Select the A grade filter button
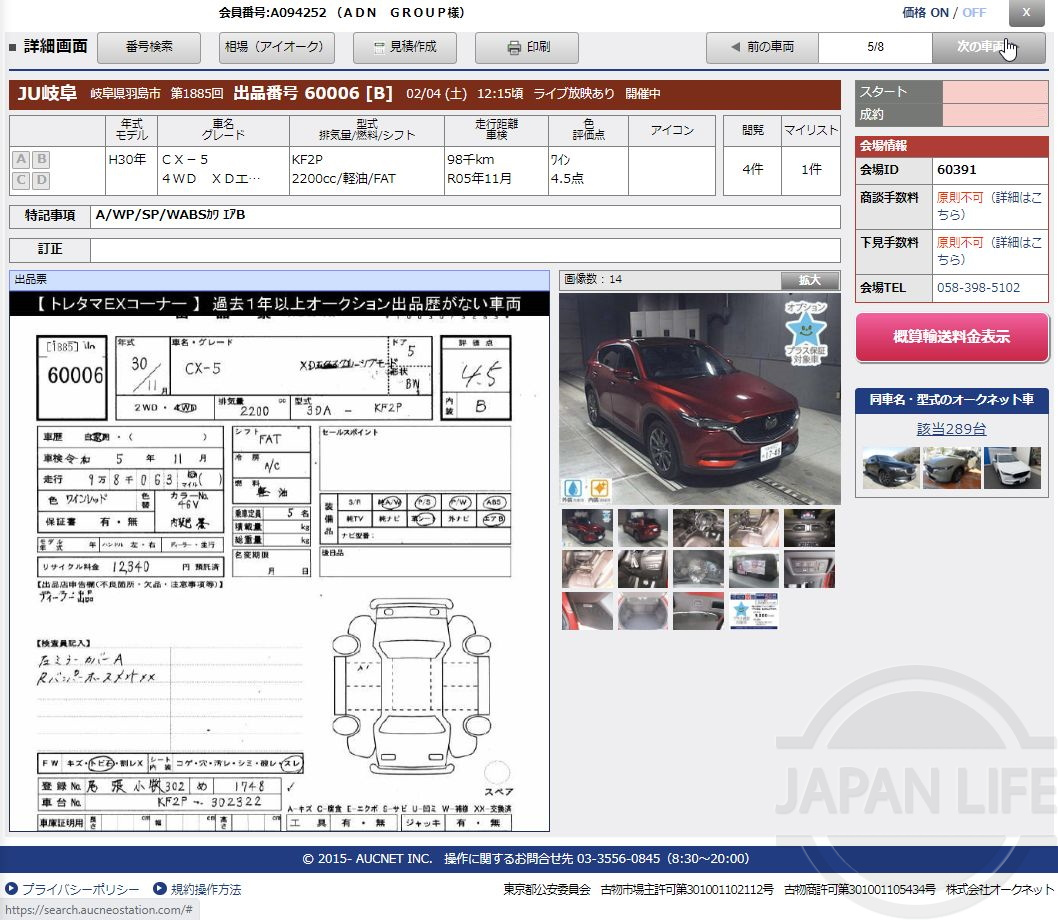 click(x=20, y=158)
